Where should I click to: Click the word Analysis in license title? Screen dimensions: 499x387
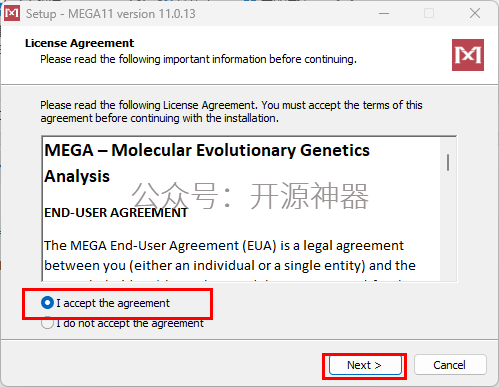point(77,176)
